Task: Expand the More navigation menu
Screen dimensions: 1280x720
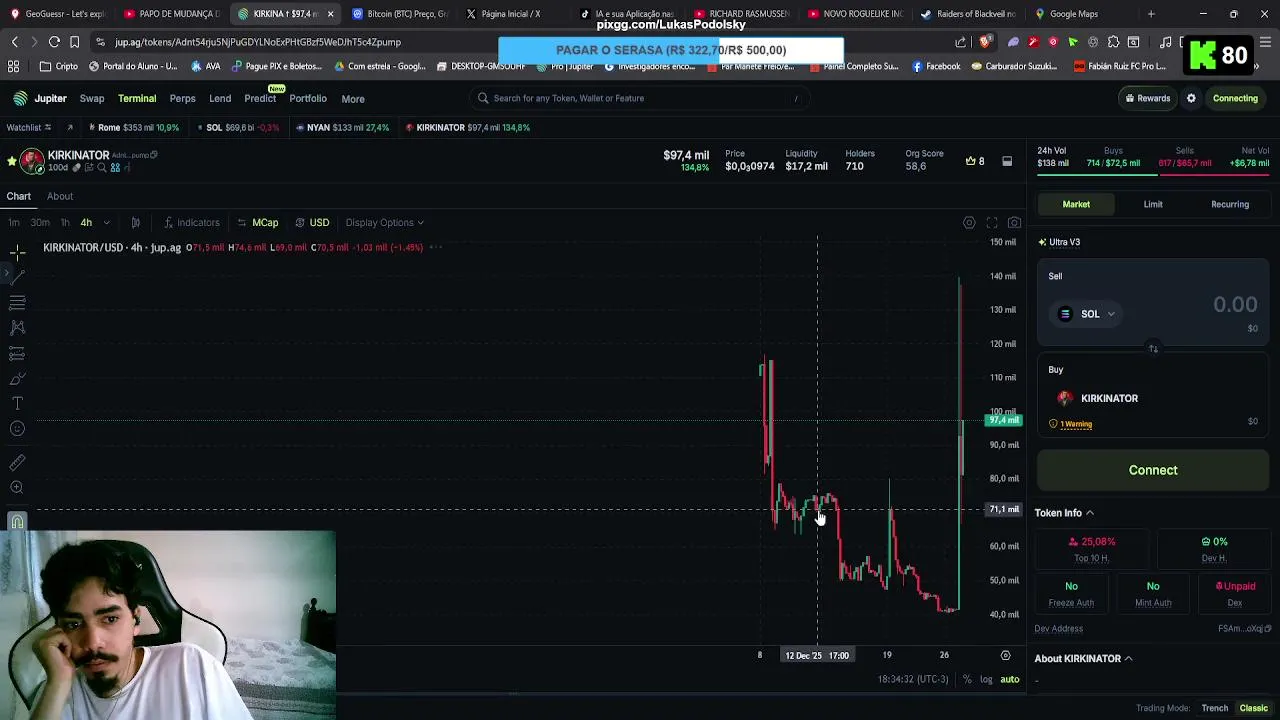Action: (353, 98)
